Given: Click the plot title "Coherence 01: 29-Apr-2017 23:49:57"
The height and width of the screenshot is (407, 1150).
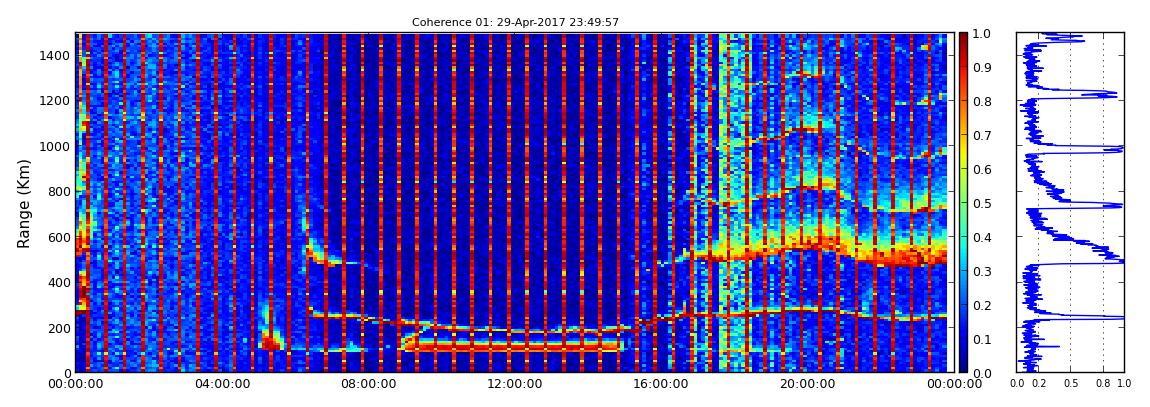Looking at the screenshot, I should point(515,23).
